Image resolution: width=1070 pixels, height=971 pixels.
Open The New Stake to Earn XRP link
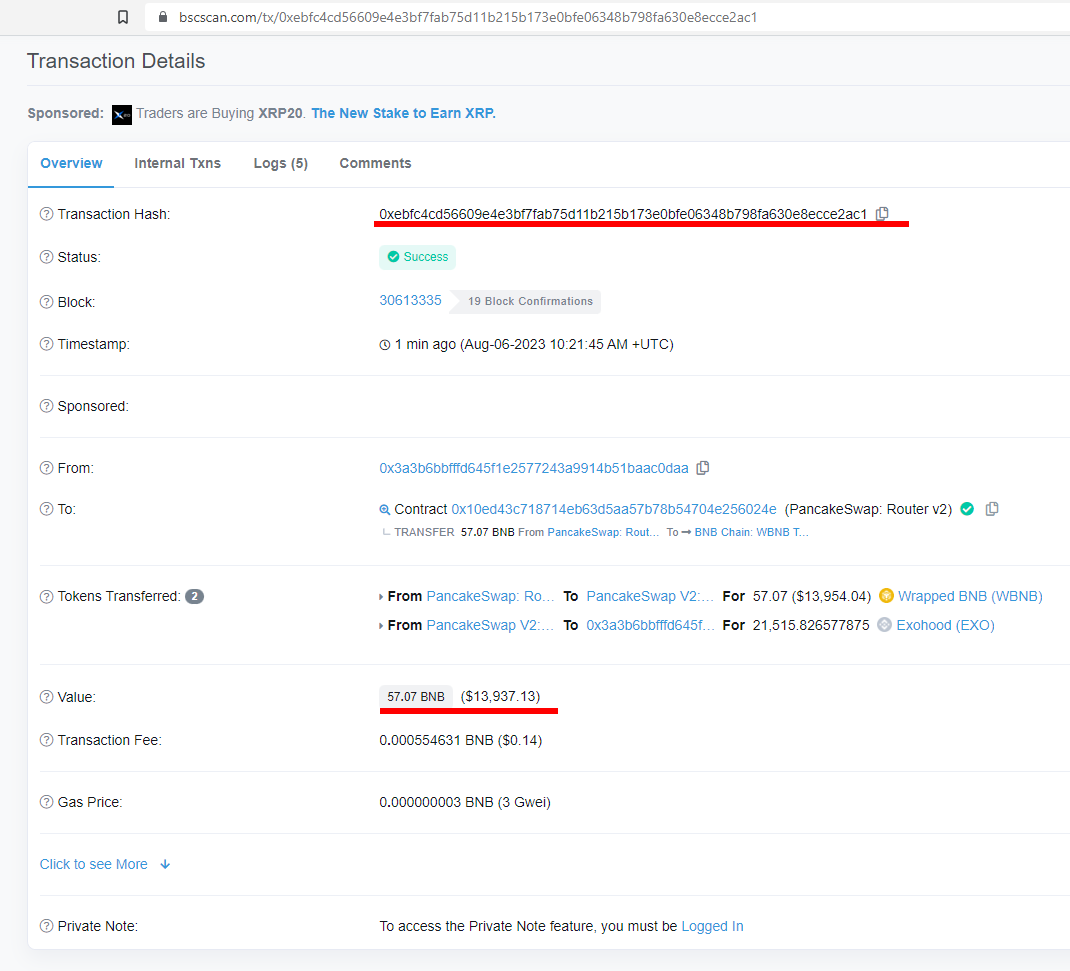point(403,113)
